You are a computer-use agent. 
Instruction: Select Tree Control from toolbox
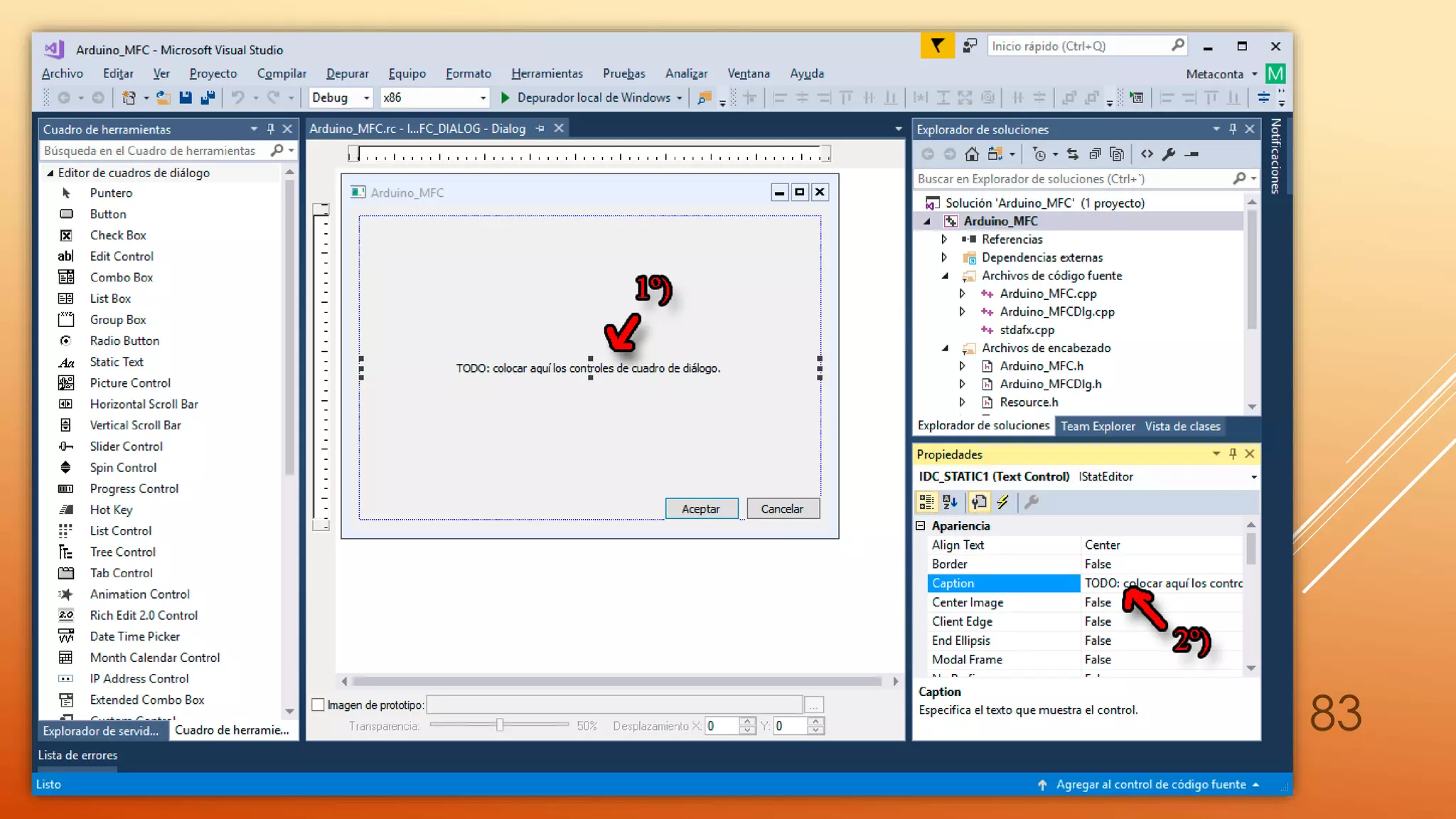(122, 552)
